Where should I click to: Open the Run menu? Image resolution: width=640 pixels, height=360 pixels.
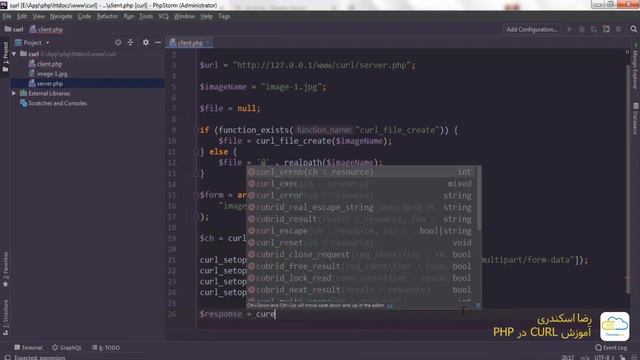click(x=129, y=16)
